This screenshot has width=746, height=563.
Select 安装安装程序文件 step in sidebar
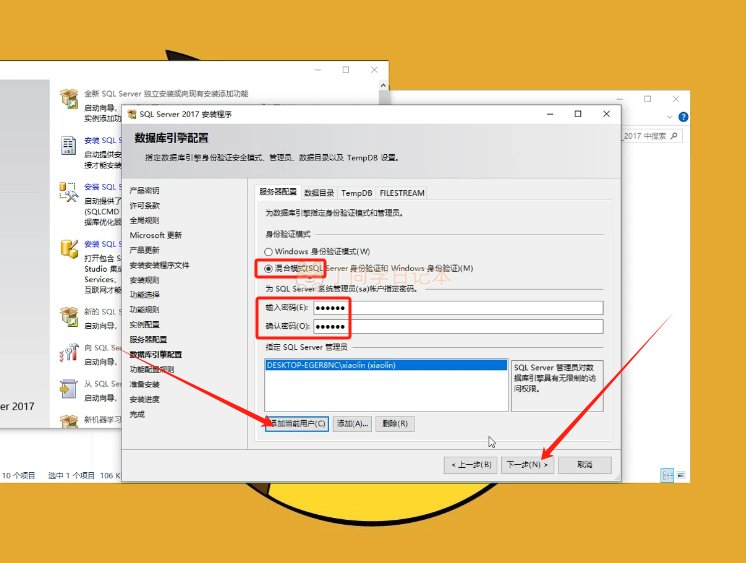tap(159, 265)
